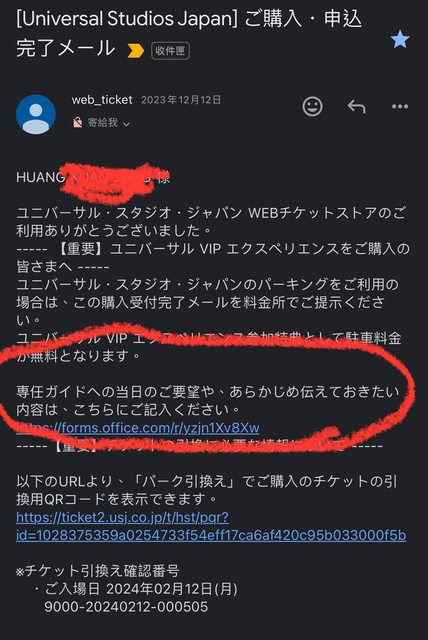Open the three-dot more options menu
The image size is (428, 640).
click(x=399, y=107)
